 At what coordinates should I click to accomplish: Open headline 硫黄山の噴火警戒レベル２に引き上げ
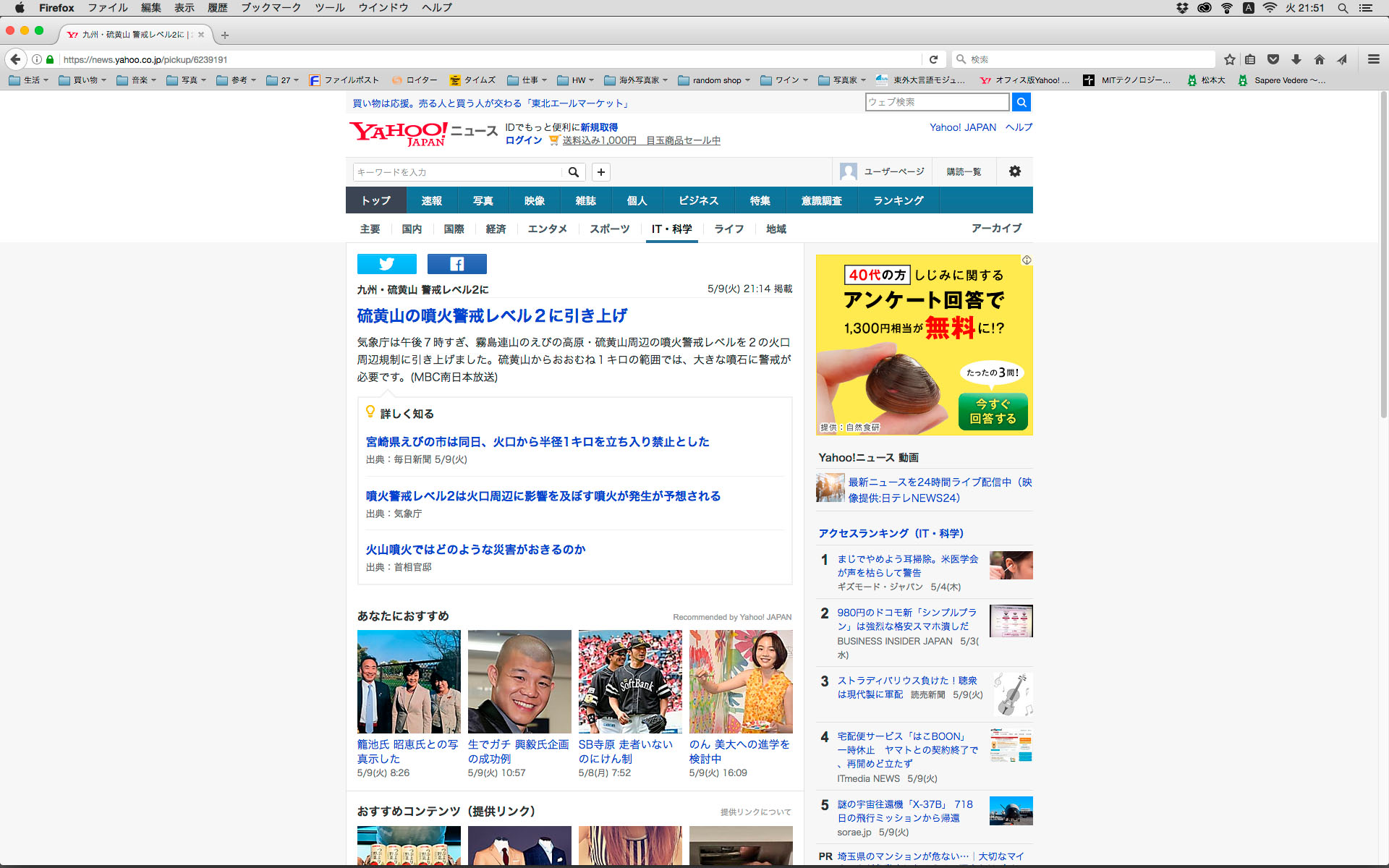[x=492, y=315]
